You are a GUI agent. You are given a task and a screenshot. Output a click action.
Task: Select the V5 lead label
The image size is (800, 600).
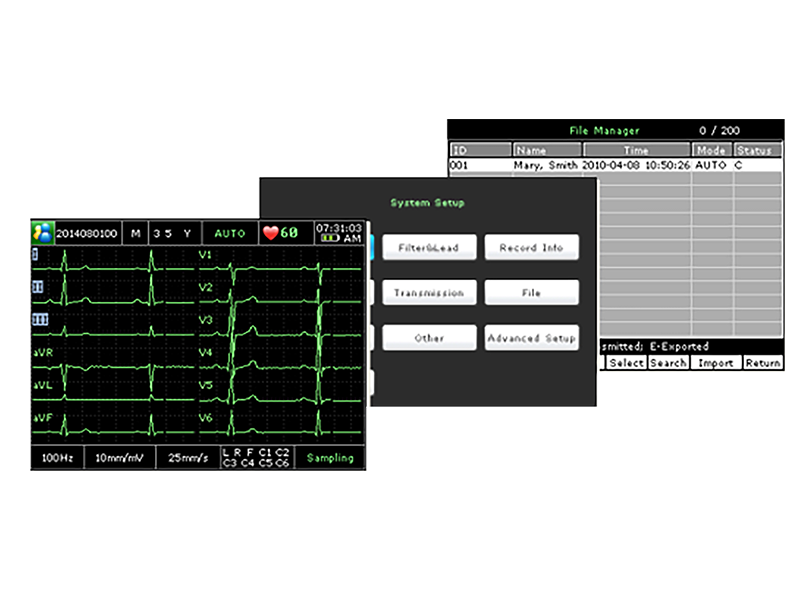pyautogui.click(x=206, y=385)
